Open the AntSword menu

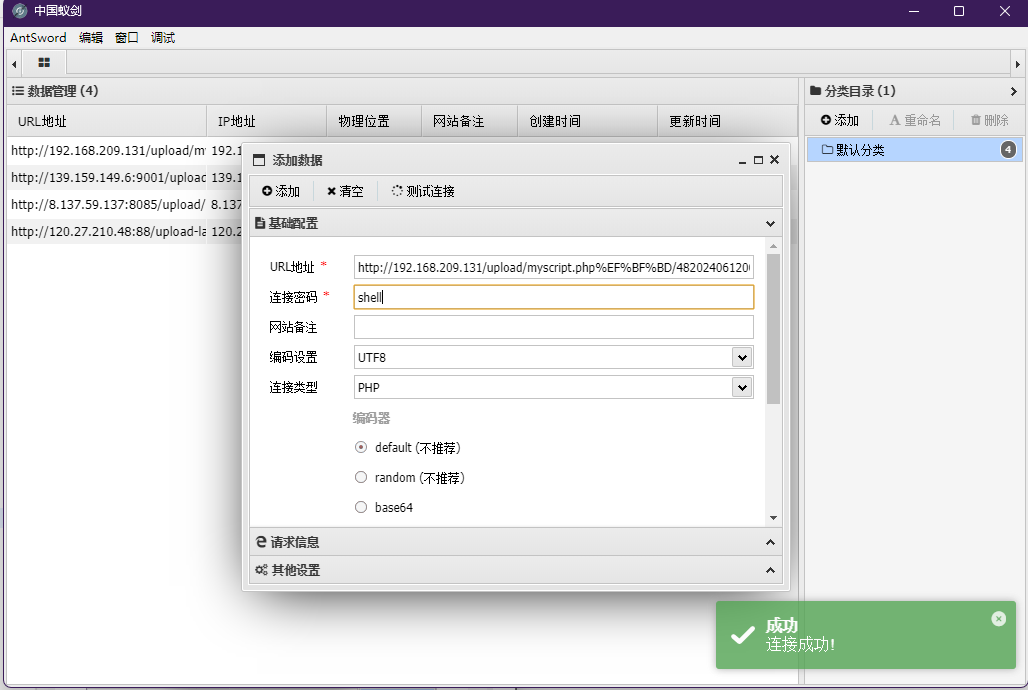(37, 37)
